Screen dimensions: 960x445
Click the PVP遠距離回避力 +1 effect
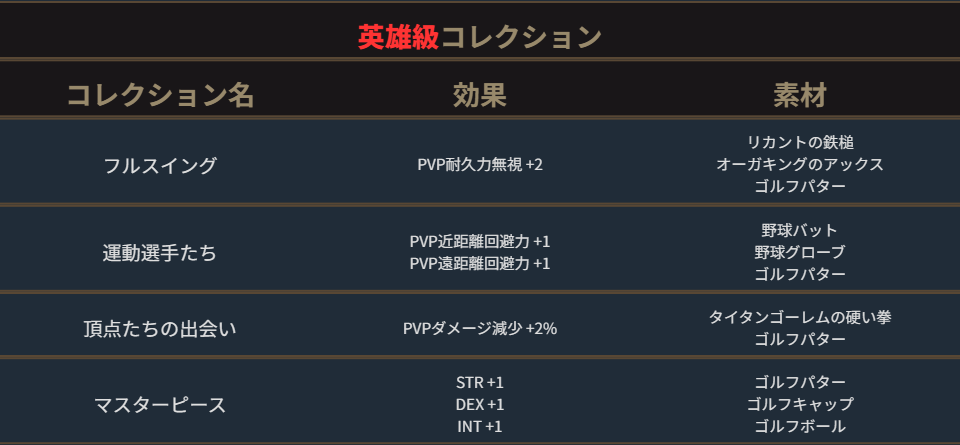(480, 263)
